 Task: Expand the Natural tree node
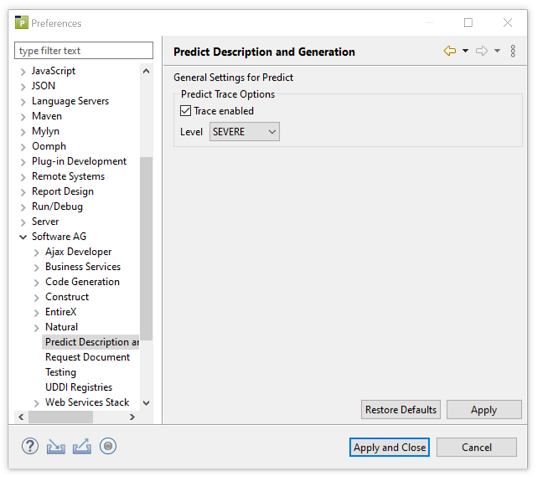[x=37, y=328]
